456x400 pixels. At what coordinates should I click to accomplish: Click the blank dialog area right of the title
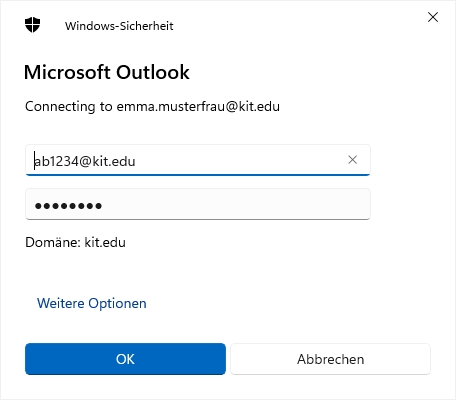pos(300,26)
